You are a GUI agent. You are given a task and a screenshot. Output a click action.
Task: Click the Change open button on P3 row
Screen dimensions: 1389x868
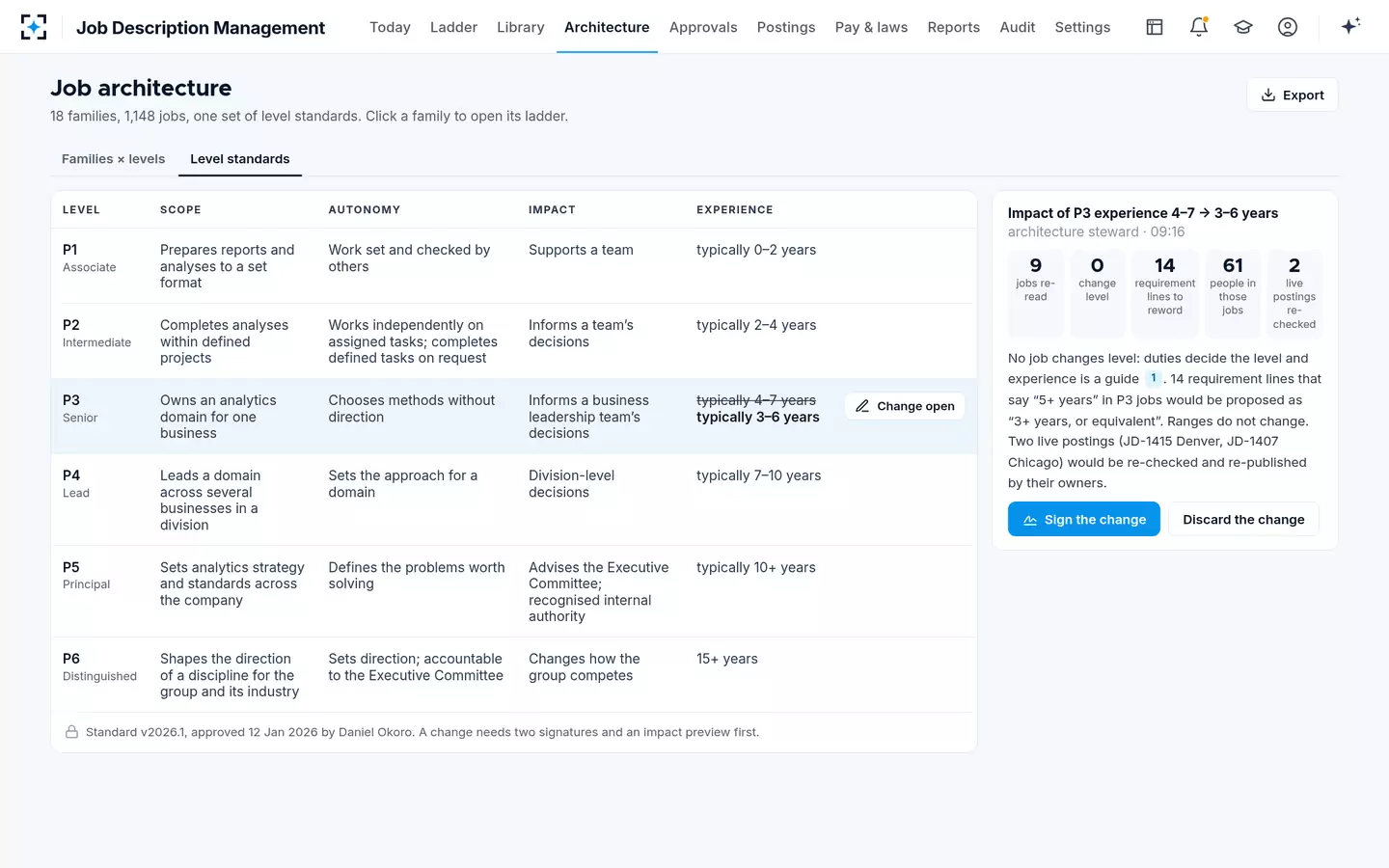[x=905, y=406]
